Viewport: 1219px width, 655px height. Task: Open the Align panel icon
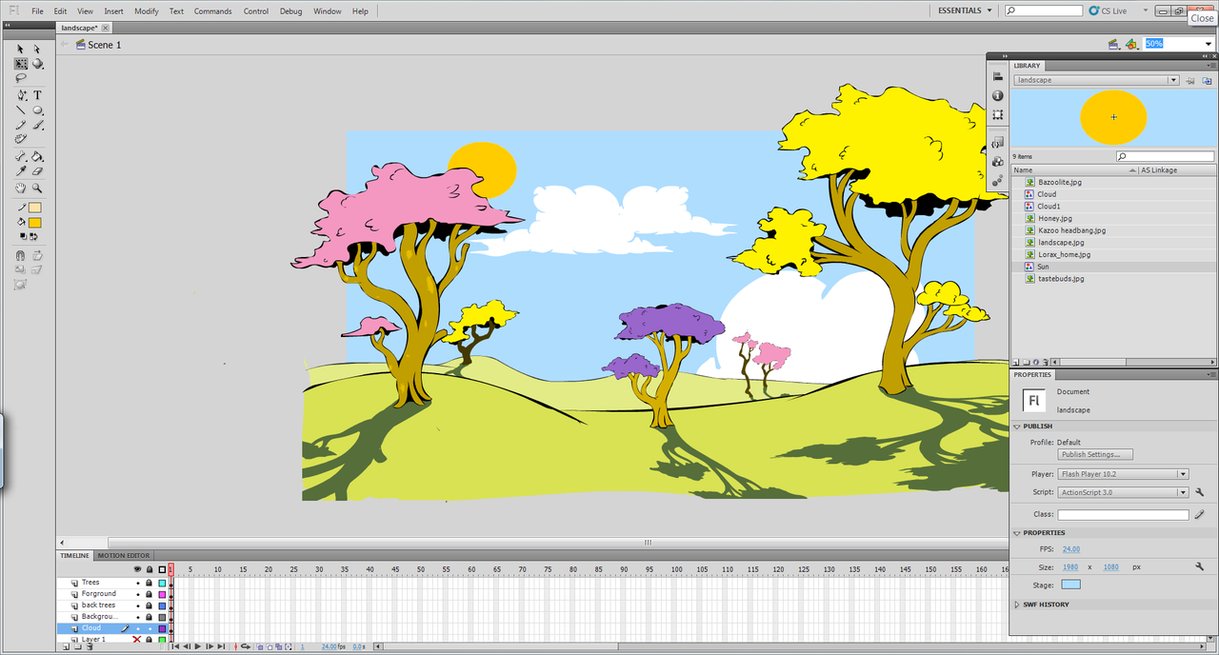tap(998, 77)
